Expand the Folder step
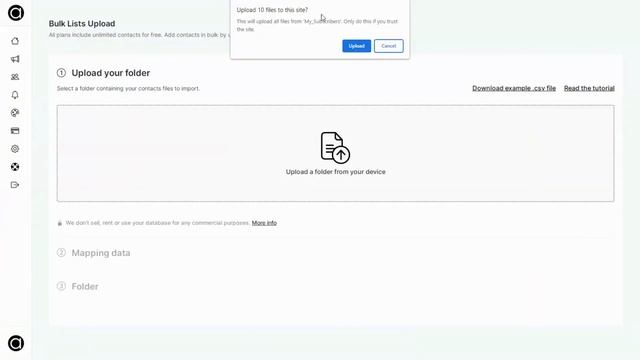Viewport: 640px width, 360px height. [85, 287]
